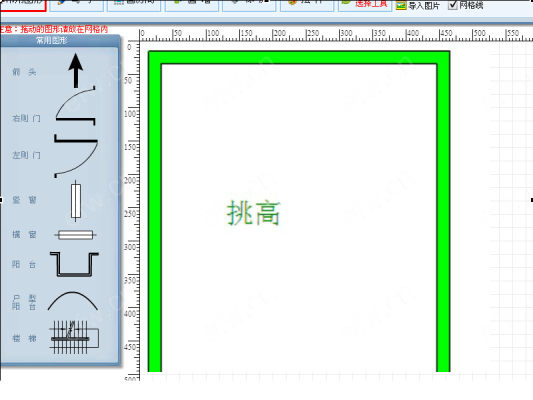Select the black up-arrow (箭头) shape
The image size is (533, 400).
click(x=75, y=70)
